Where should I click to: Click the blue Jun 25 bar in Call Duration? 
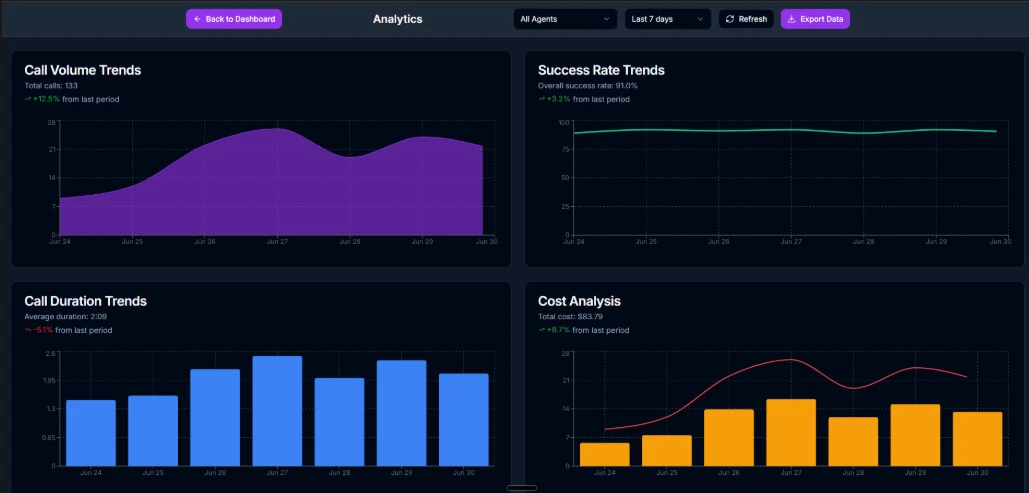(153, 431)
